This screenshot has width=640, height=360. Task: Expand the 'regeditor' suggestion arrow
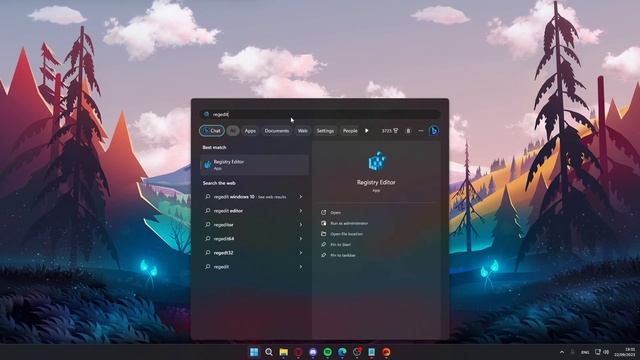point(301,224)
